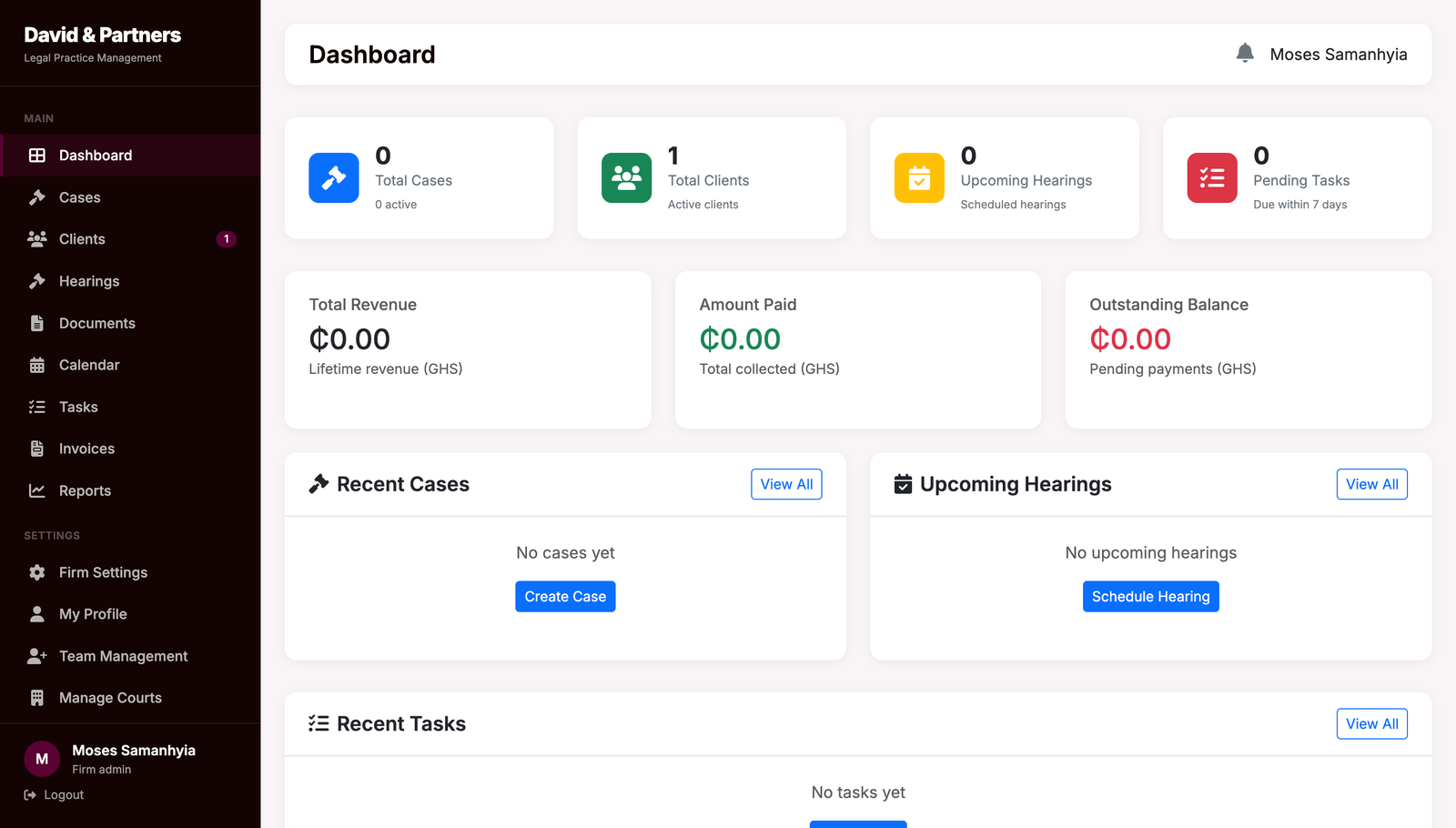Click the red Pending Tasks checklist icon
This screenshot has height=828, width=1456.
(x=1212, y=177)
